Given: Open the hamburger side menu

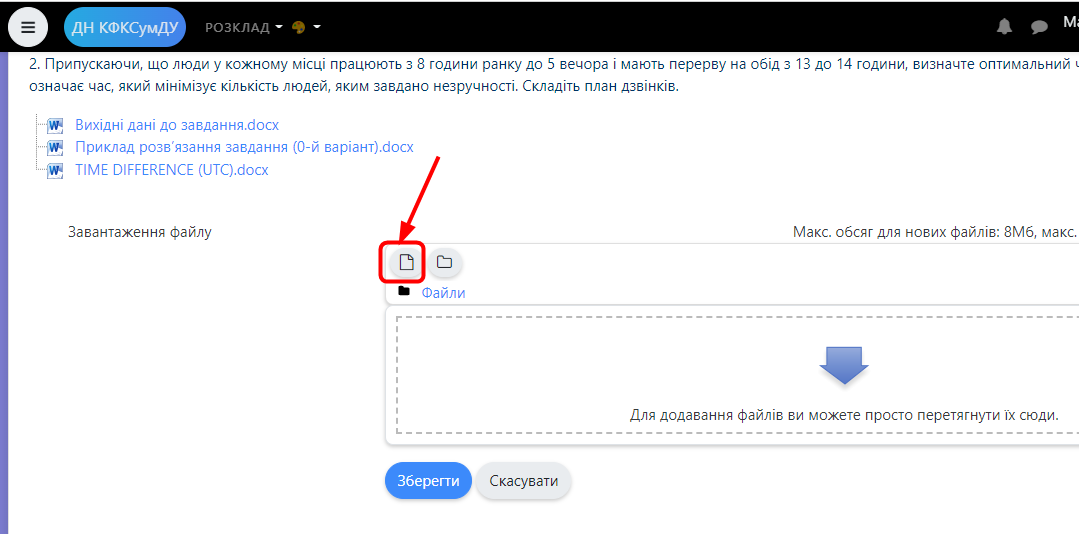Looking at the screenshot, I should coord(28,27).
